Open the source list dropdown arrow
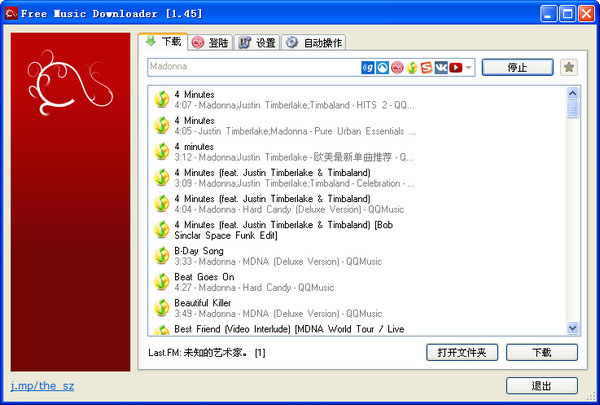Screen dimensions: 600x405 point(469,68)
